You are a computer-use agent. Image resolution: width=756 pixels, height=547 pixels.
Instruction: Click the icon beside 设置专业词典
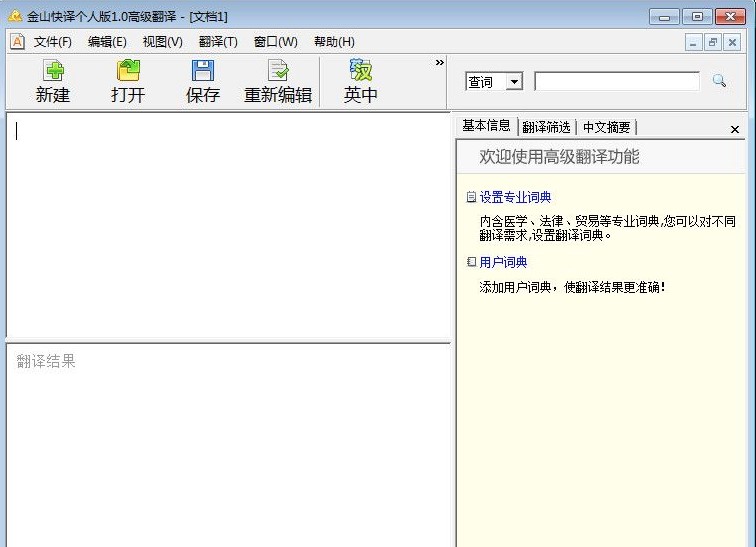coord(471,197)
